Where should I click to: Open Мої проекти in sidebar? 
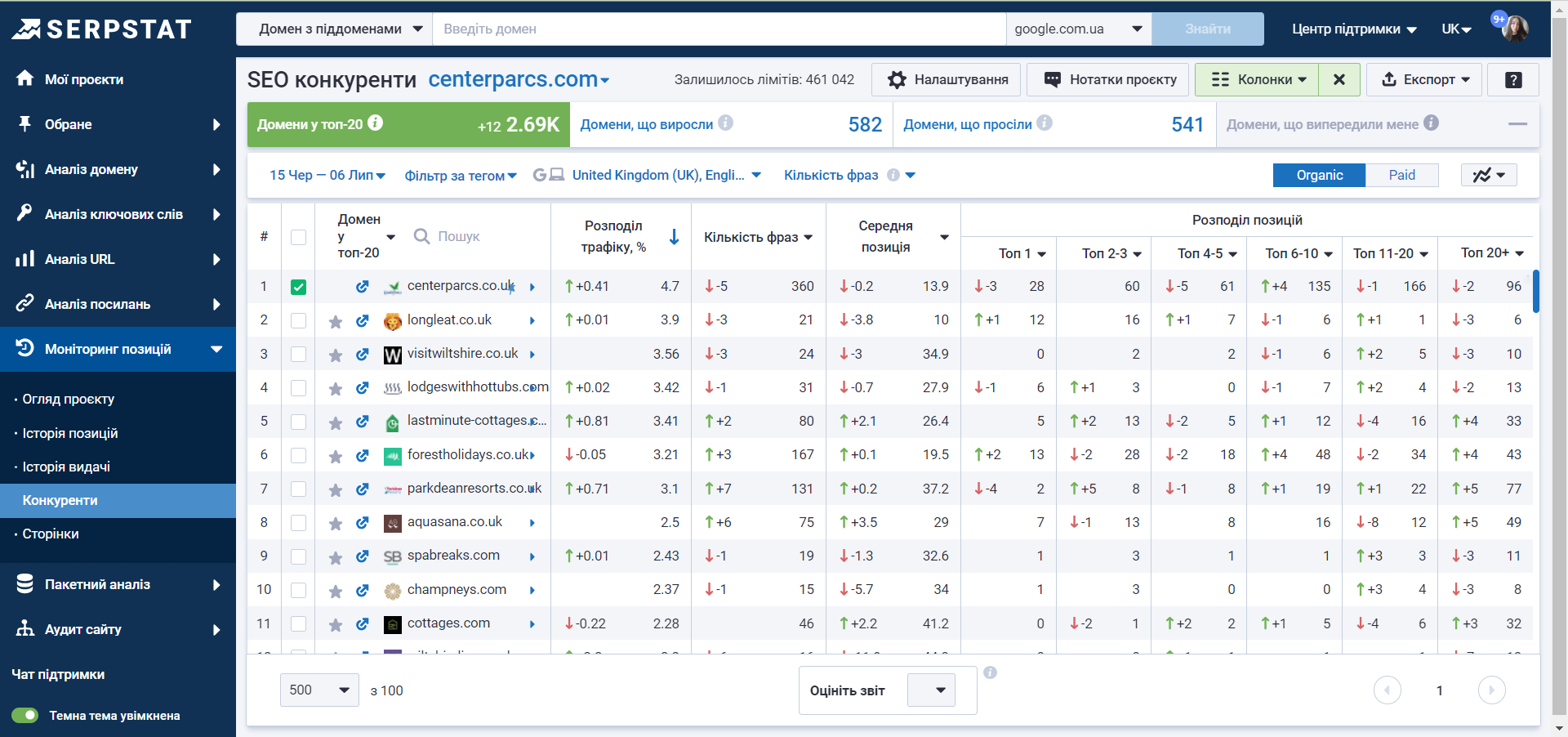(83, 79)
